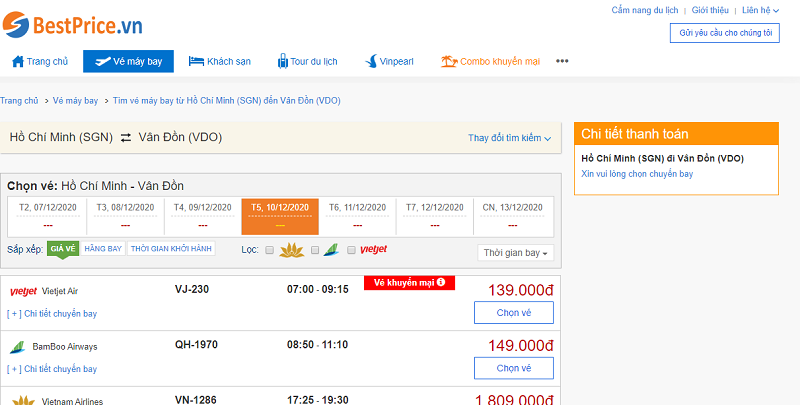Screen dimensions: 800x405
Task: Expand Chi tiết chuyến bay for VJ-230
Action: tap(52, 314)
